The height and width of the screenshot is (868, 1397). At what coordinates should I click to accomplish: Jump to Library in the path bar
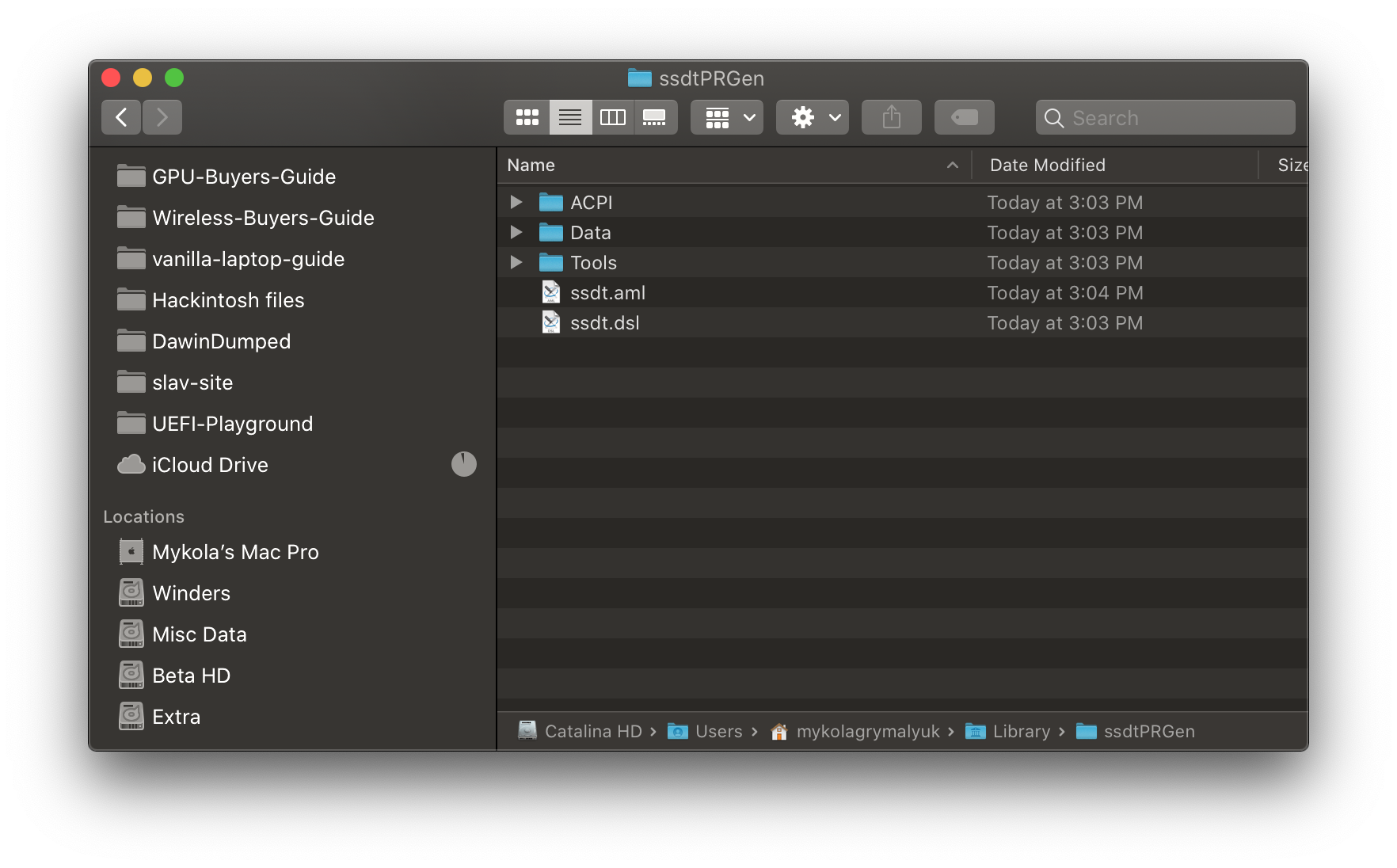pyautogui.click(x=1021, y=732)
